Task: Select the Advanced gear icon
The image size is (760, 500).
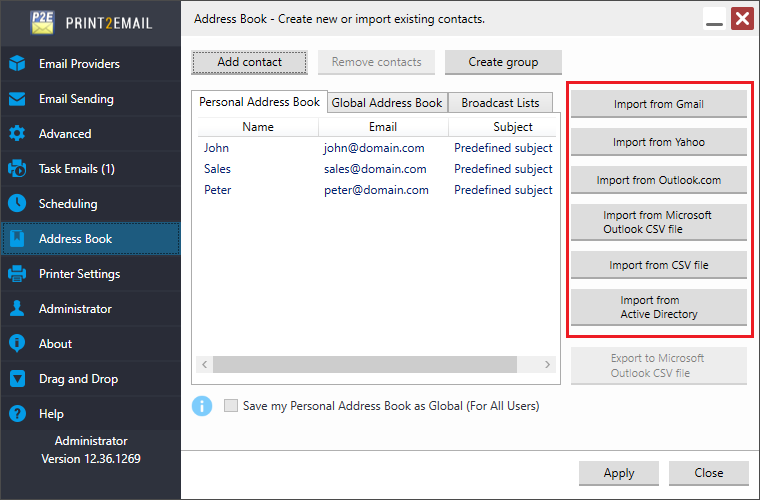Action: point(17,134)
